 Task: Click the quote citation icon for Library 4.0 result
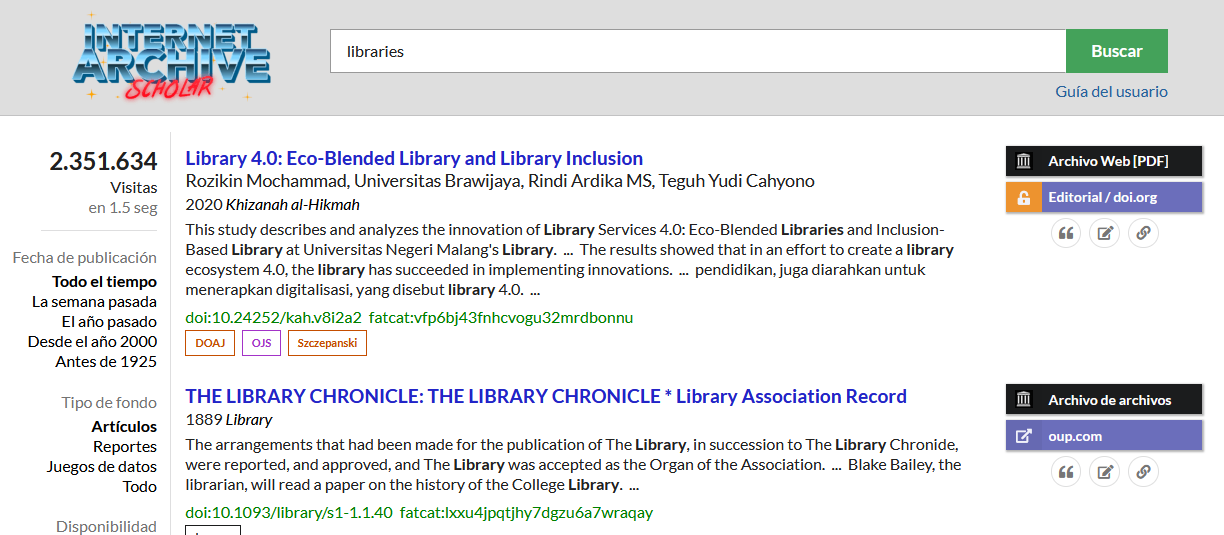coord(1066,233)
